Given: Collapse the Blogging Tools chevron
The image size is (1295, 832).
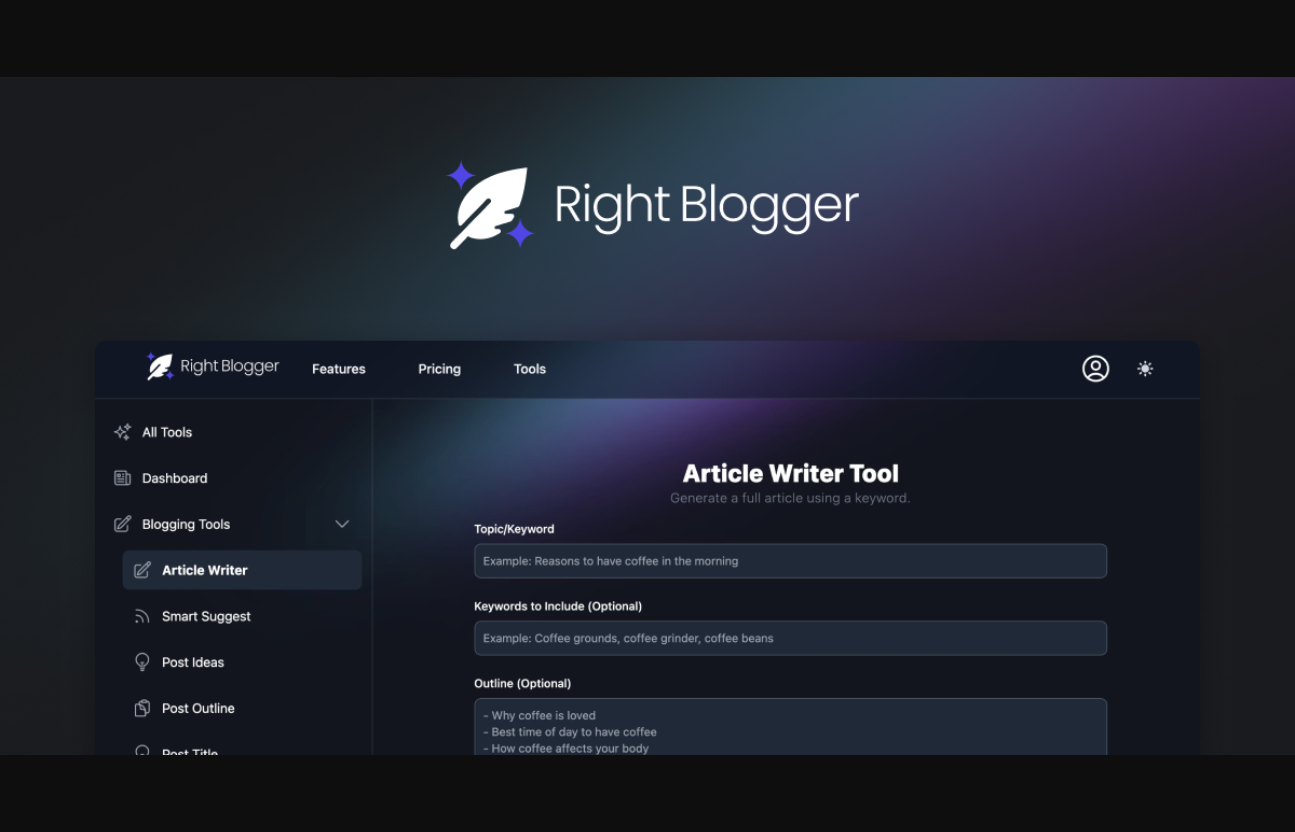Looking at the screenshot, I should (342, 524).
